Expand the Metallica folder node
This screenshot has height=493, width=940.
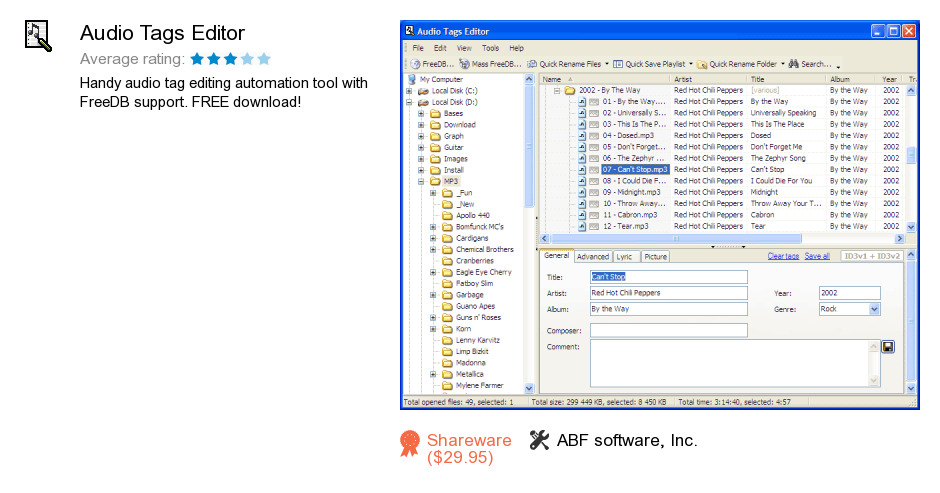pyautogui.click(x=432, y=374)
